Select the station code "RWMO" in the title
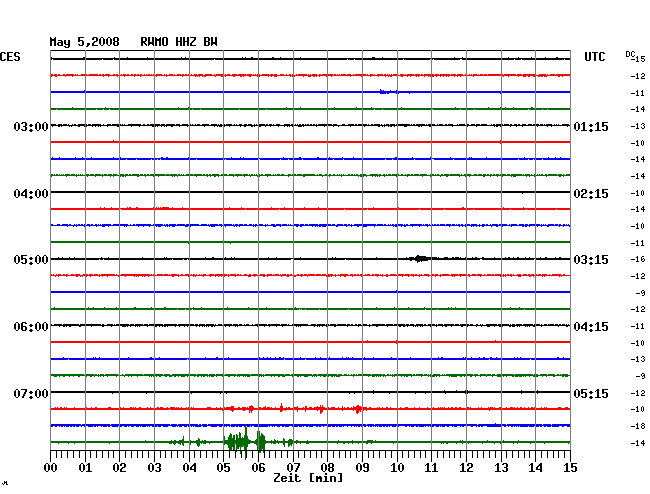This screenshot has width=650, height=494. (x=154, y=42)
